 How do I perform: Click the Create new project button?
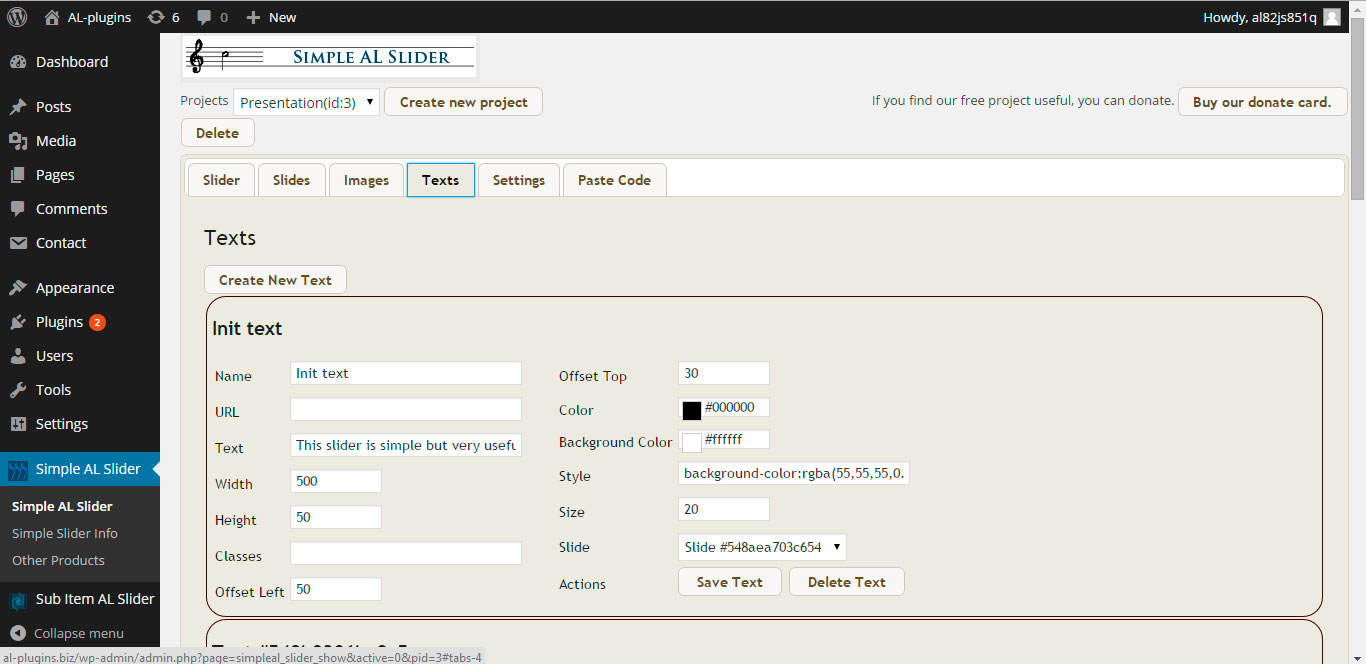click(463, 102)
